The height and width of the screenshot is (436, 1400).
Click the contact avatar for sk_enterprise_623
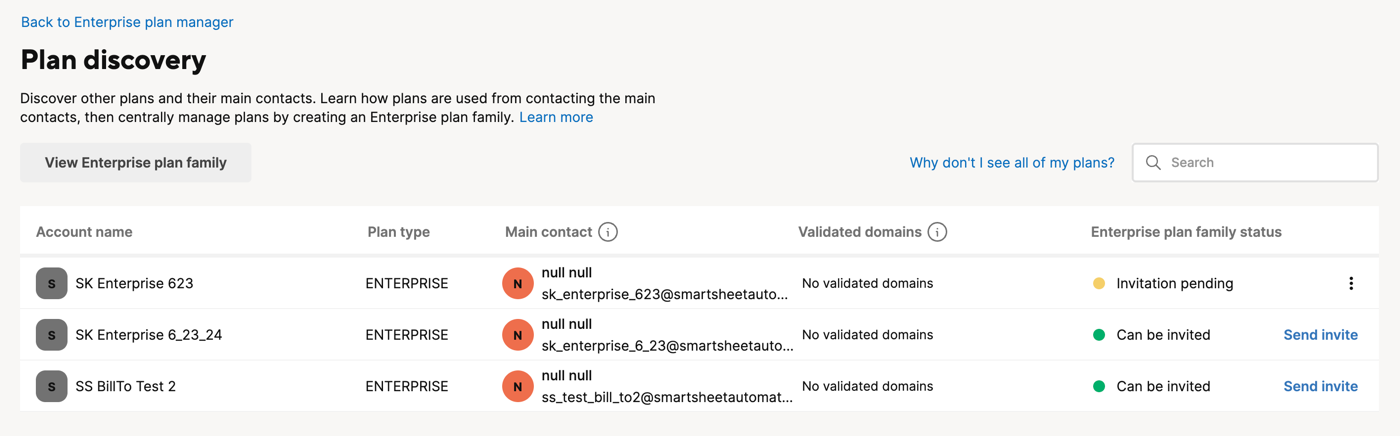tap(518, 283)
